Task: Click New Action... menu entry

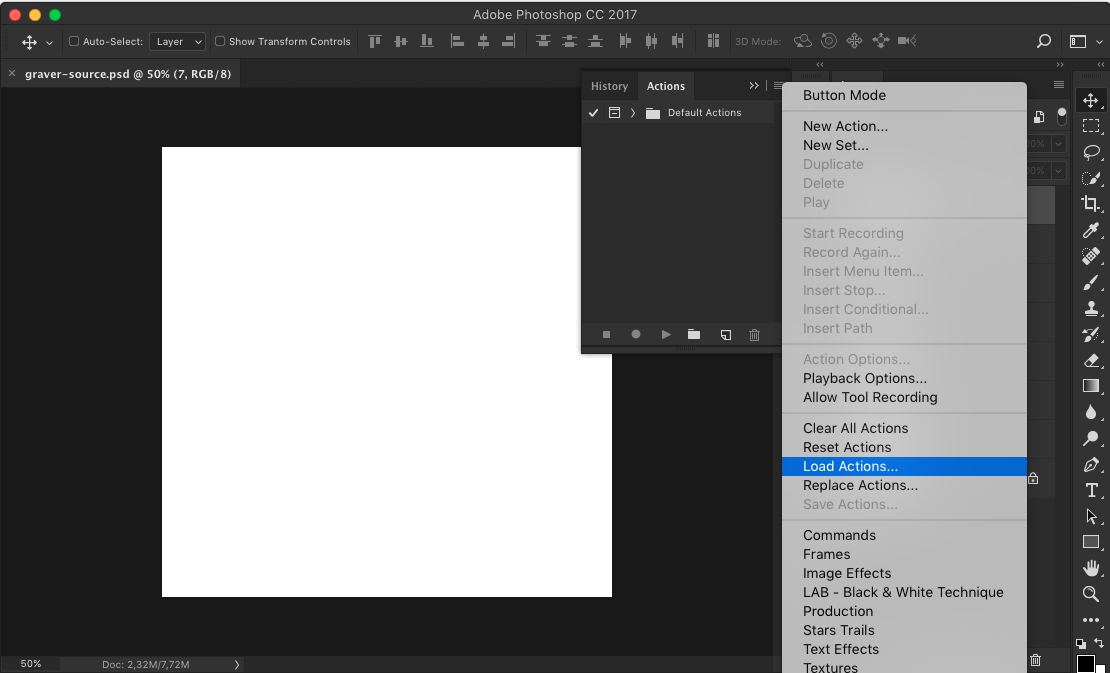Action: click(x=845, y=126)
